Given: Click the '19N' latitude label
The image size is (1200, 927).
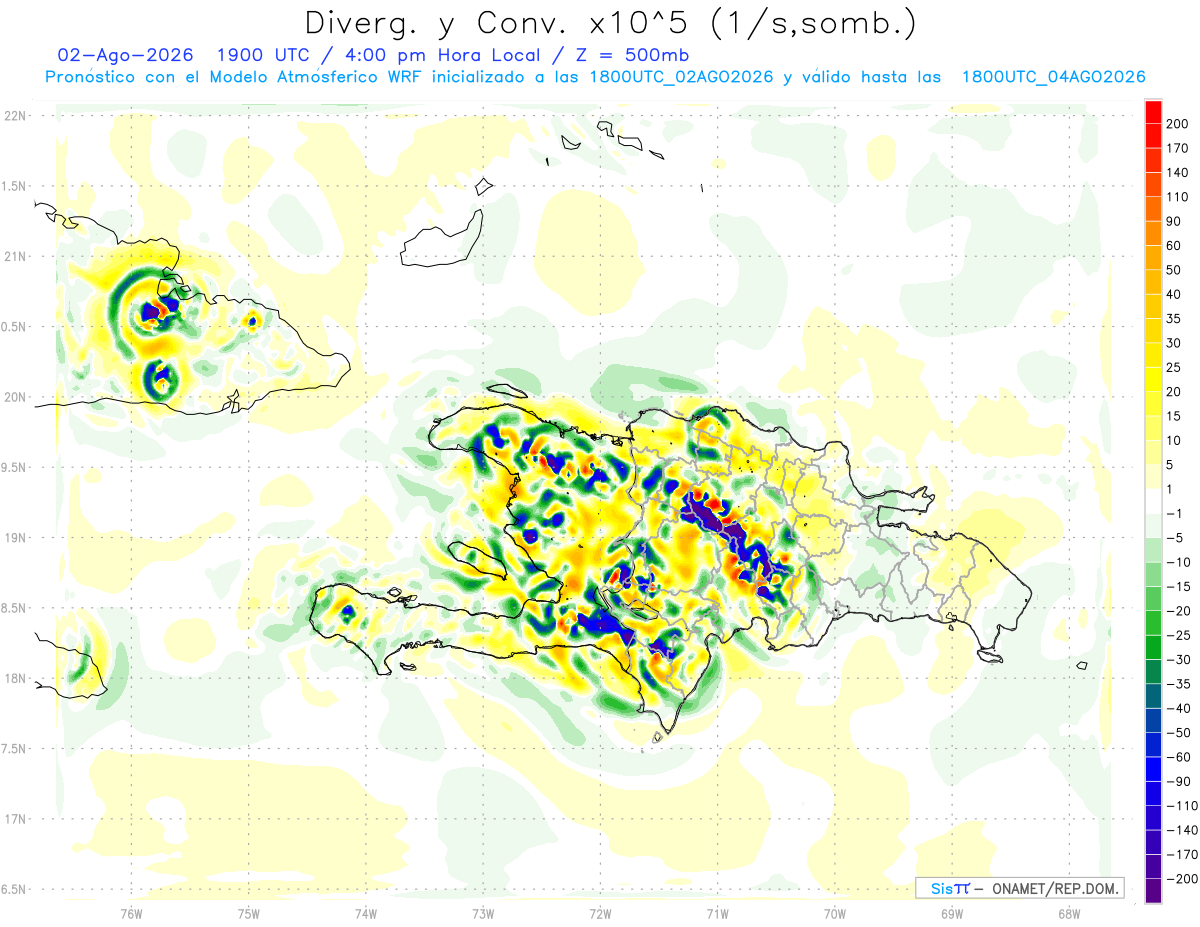Looking at the screenshot, I should [x=15, y=537].
